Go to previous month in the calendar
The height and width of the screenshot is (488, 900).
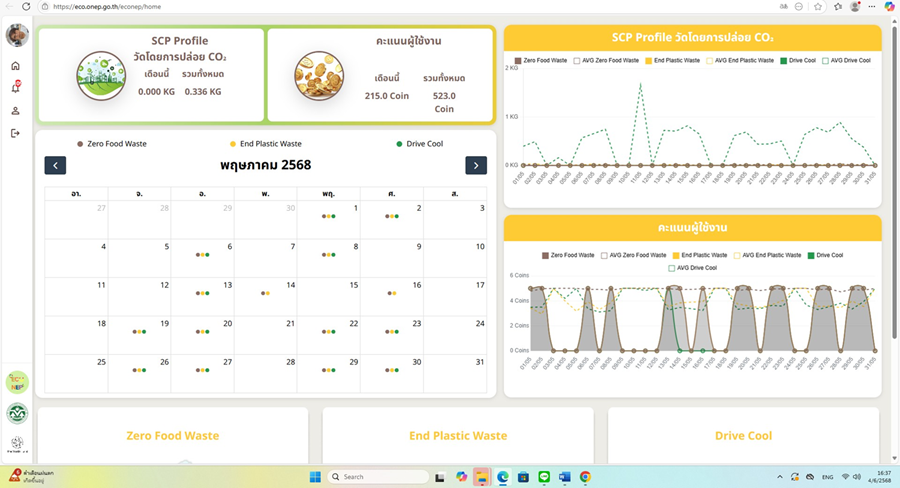point(56,165)
